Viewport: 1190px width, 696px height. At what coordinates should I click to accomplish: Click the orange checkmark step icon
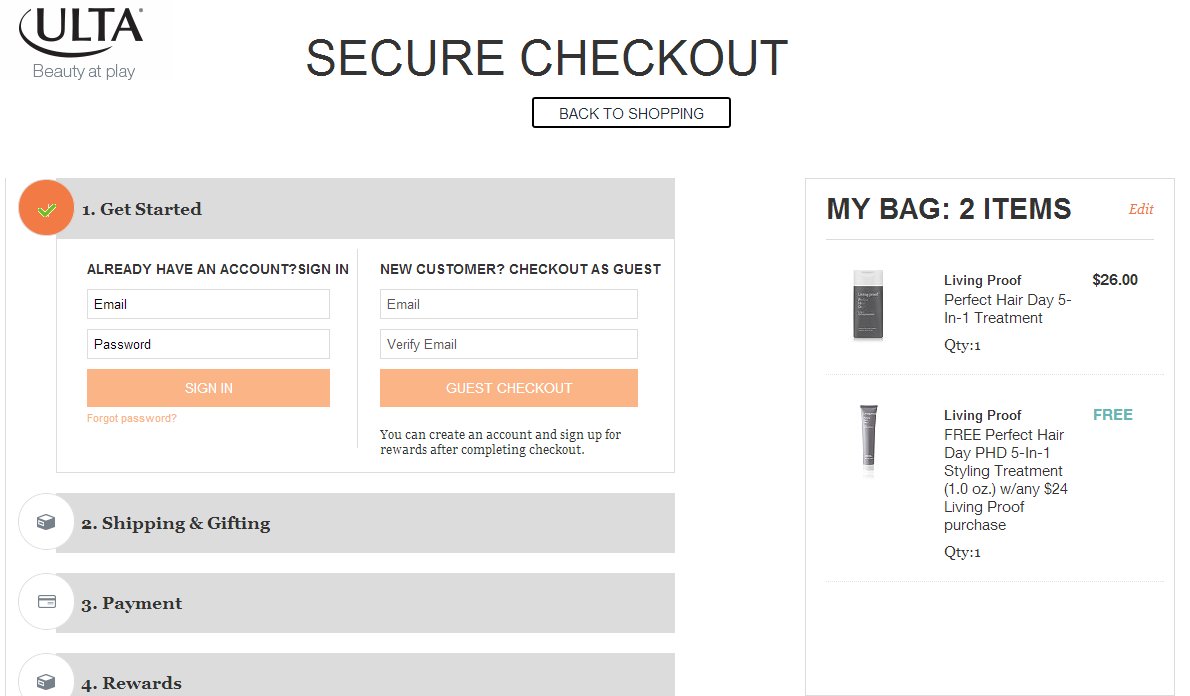(x=46, y=208)
